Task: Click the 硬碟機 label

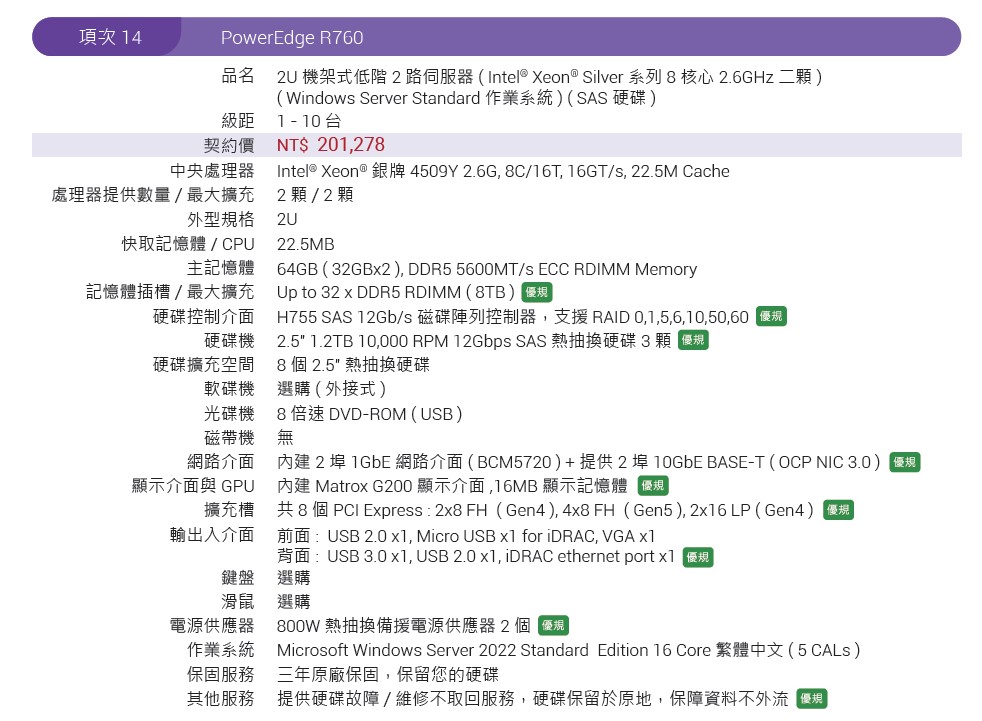Action: pos(229,341)
